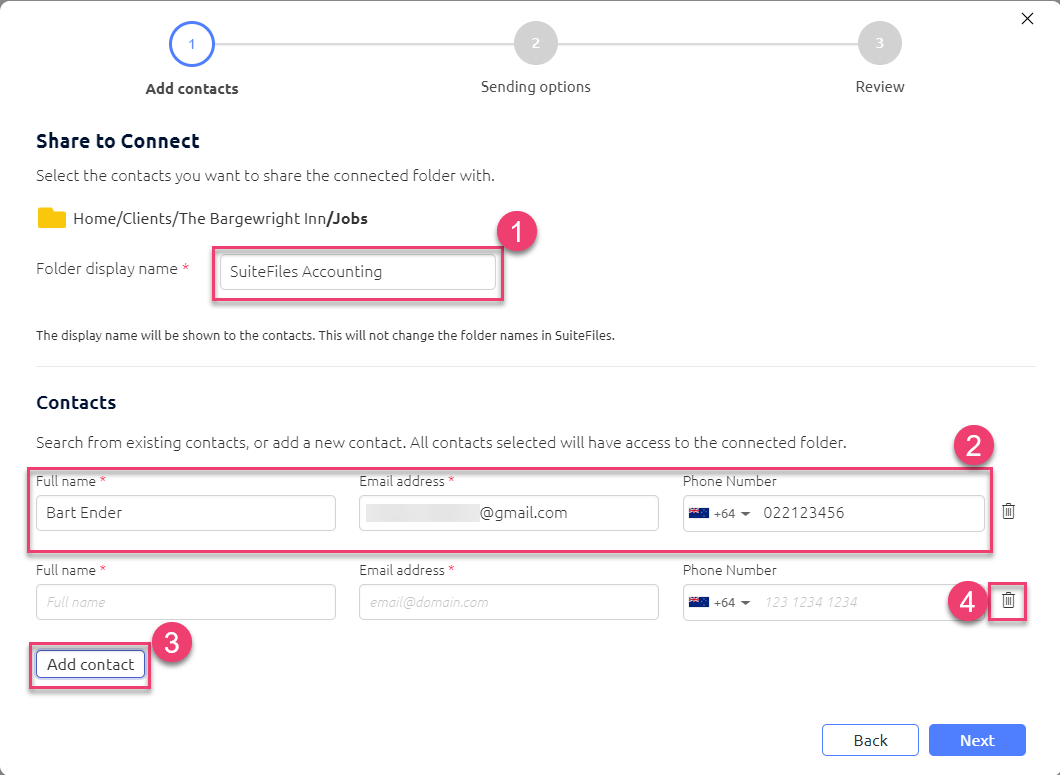This screenshot has height=775, width=1060.
Task: Click step 1 circle labeled Add contacts
Action: [191, 43]
